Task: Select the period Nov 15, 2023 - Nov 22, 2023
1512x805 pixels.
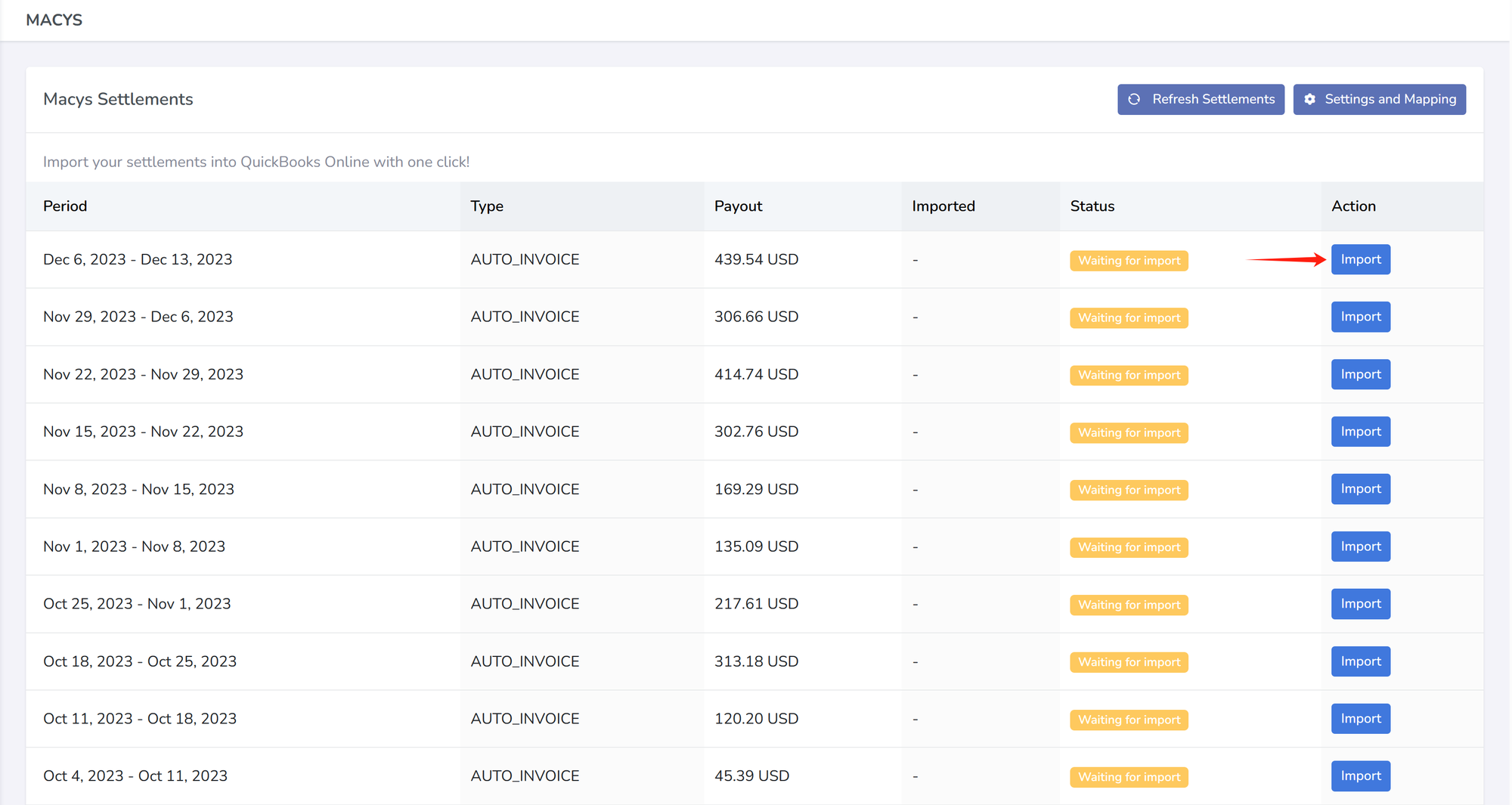Action: pyautogui.click(x=143, y=432)
